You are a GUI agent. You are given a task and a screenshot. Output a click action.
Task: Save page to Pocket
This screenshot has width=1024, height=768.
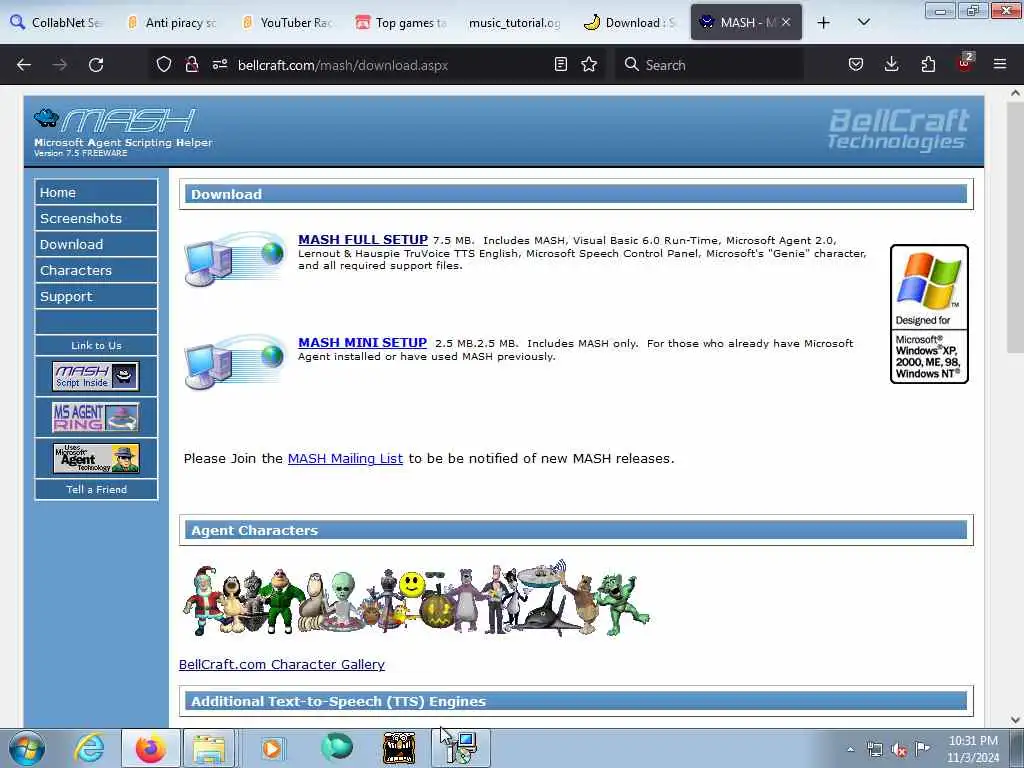pos(856,65)
